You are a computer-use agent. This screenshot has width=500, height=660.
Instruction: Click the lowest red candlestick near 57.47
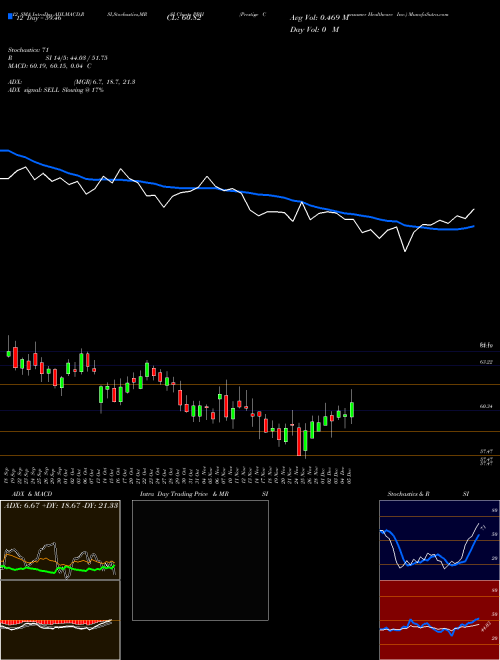(299, 441)
